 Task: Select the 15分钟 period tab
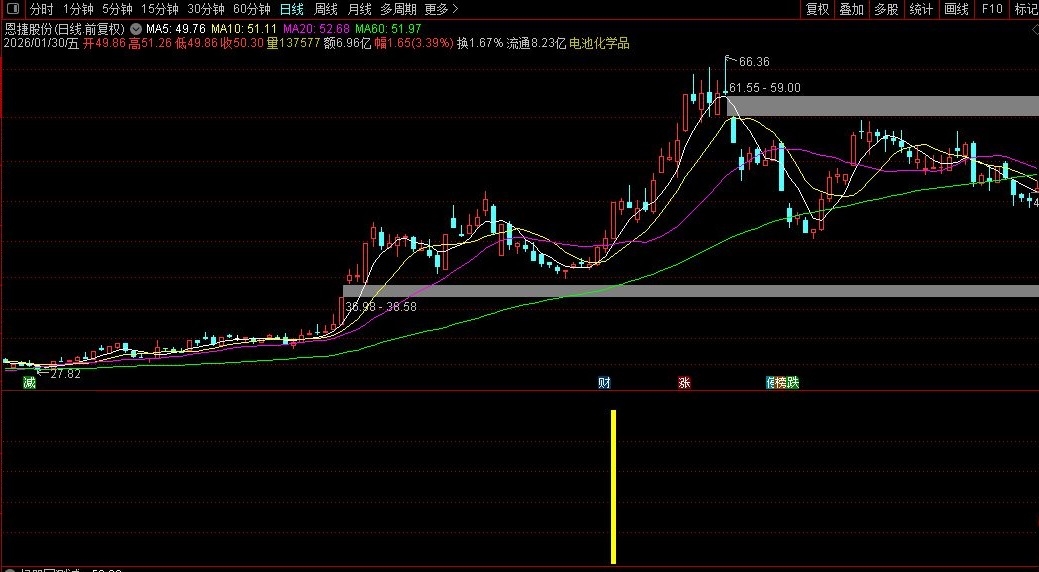coord(160,9)
